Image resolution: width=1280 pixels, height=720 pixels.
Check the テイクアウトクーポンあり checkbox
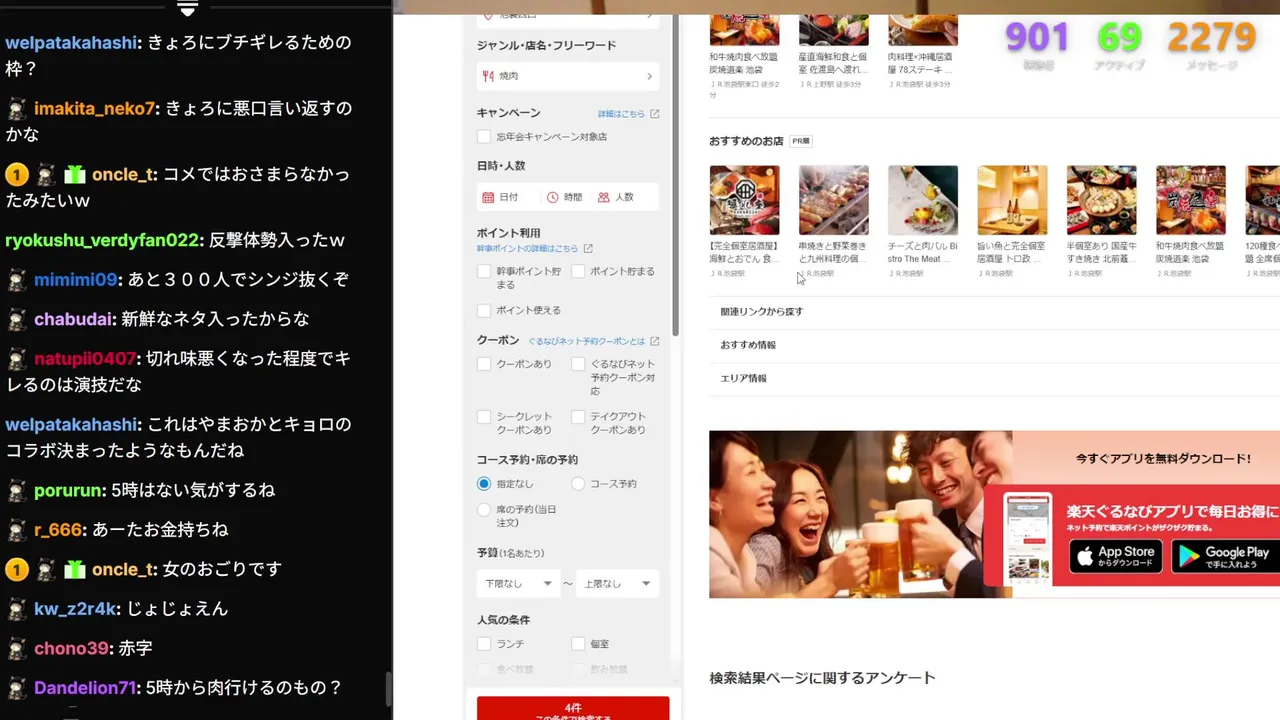point(578,417)
